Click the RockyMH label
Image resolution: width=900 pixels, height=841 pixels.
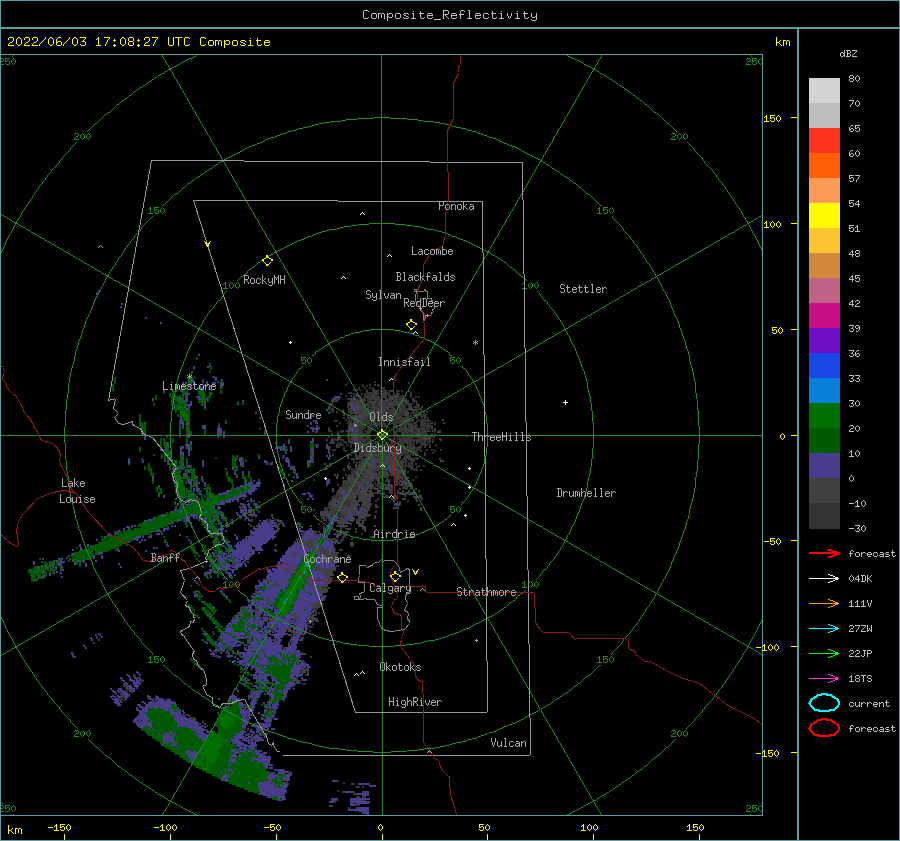(x=264, y=280)
